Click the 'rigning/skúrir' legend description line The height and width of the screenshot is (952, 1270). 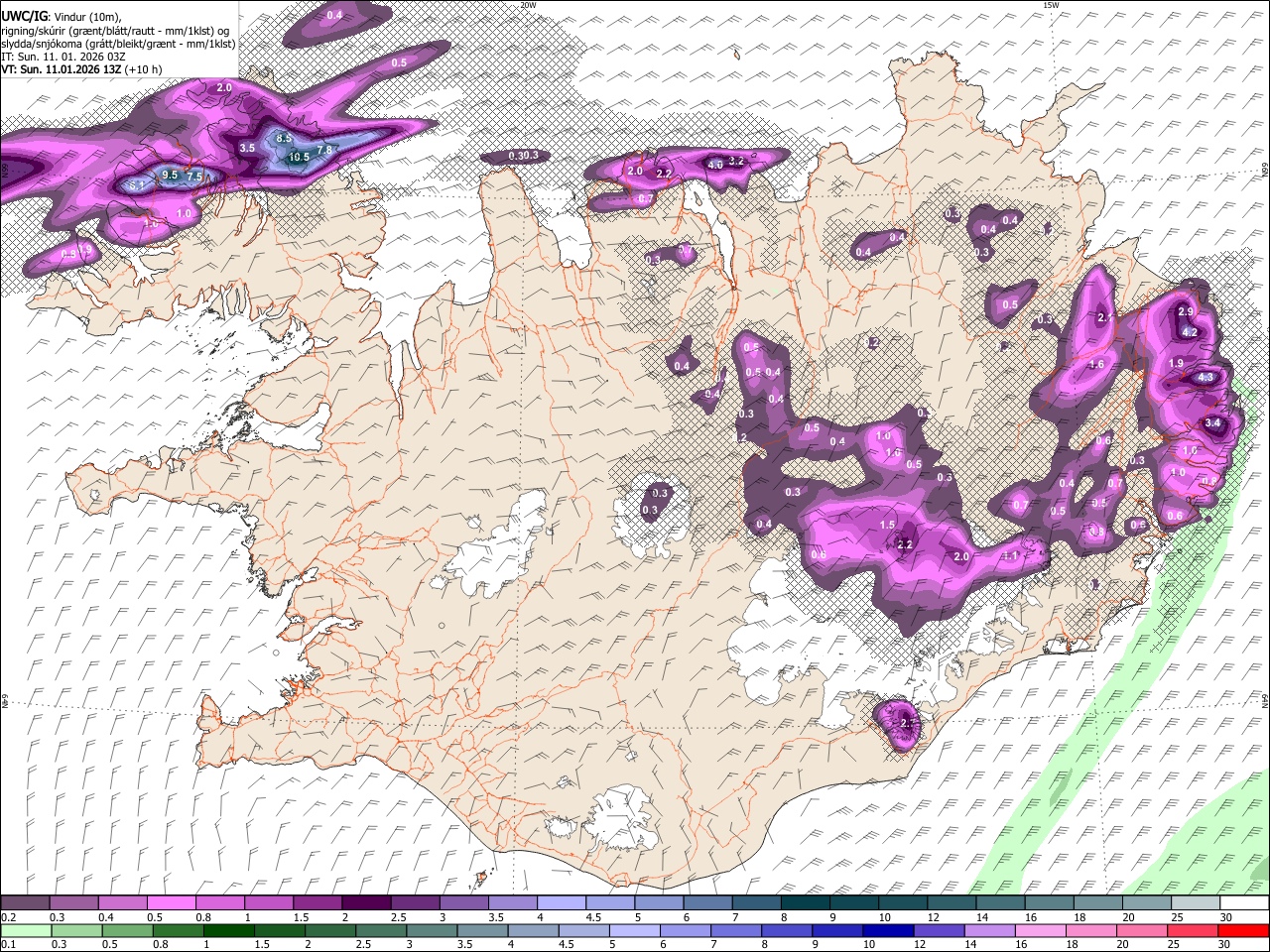(116, 30)
